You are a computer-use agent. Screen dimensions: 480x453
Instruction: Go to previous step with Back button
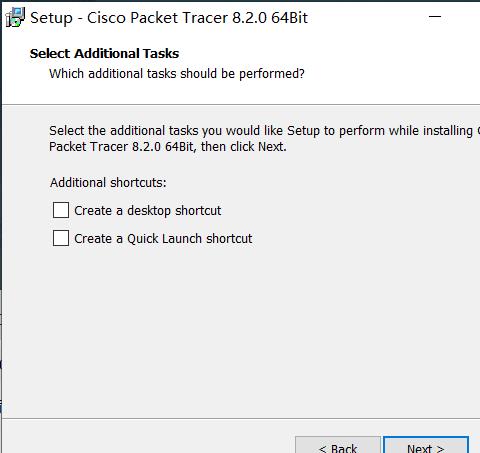point(338,445)
